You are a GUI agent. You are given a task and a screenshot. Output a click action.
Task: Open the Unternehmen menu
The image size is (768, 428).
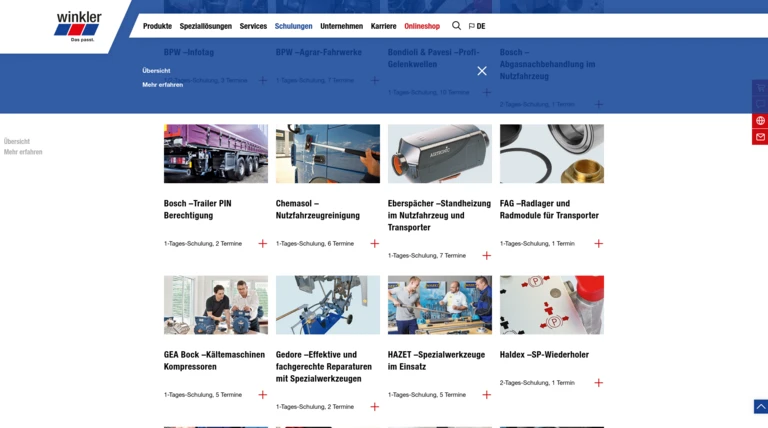coord(341,26)
